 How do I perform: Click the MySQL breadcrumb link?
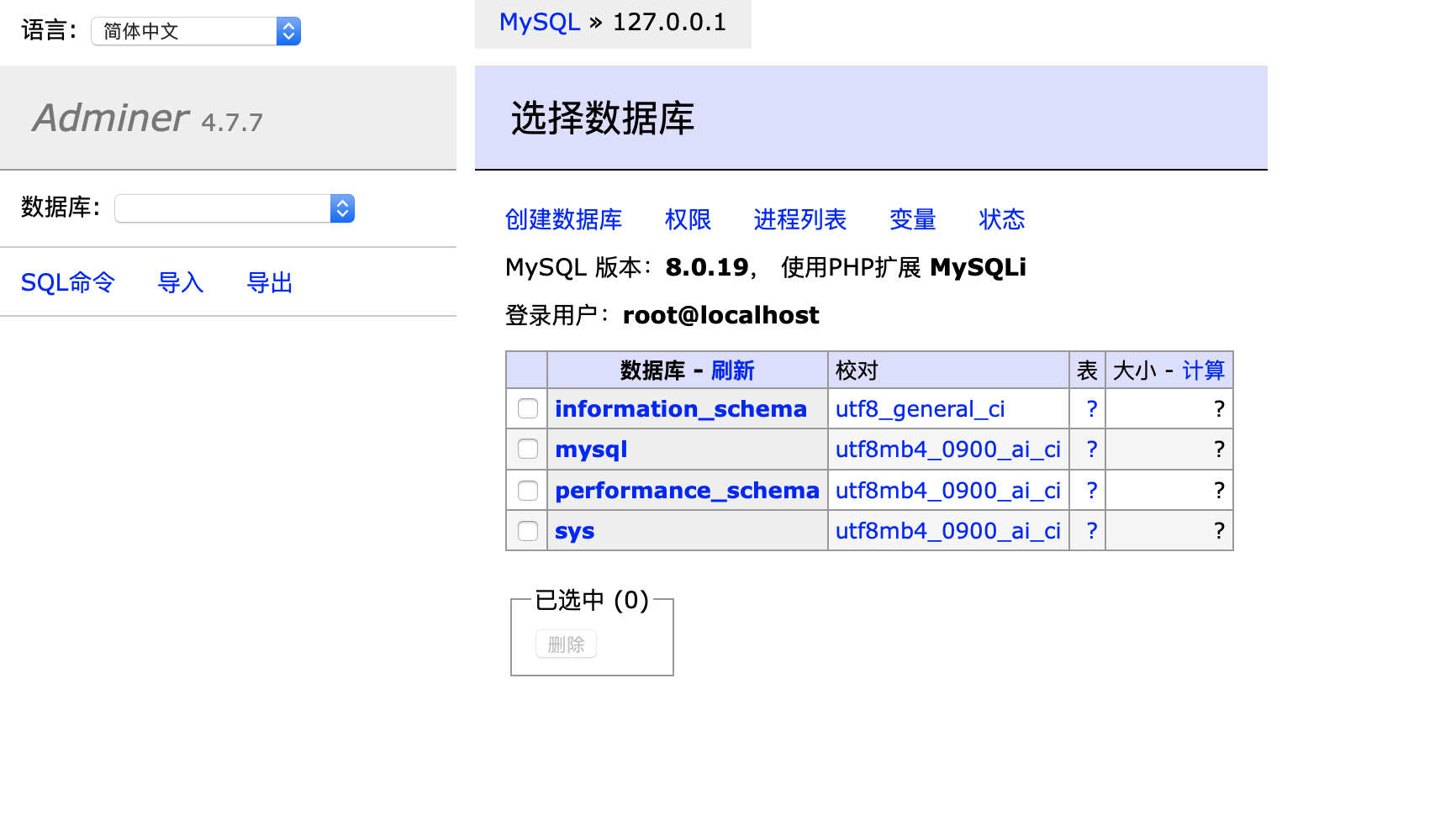tap(540, 22)
